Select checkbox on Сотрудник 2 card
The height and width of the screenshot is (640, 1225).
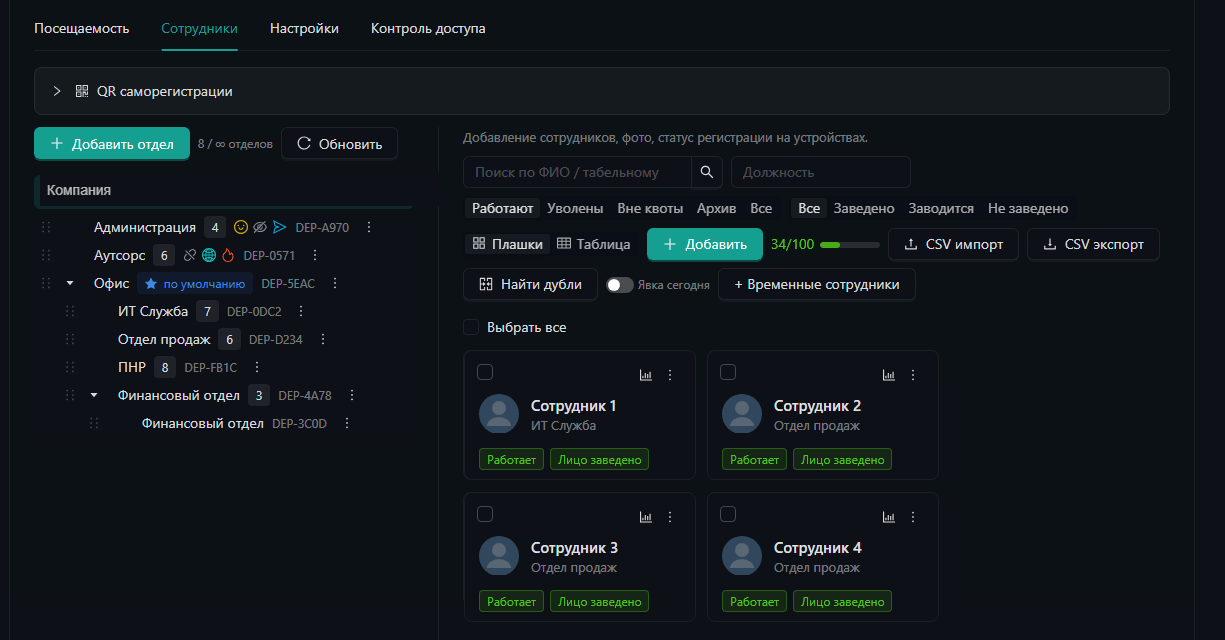(728, 372)
